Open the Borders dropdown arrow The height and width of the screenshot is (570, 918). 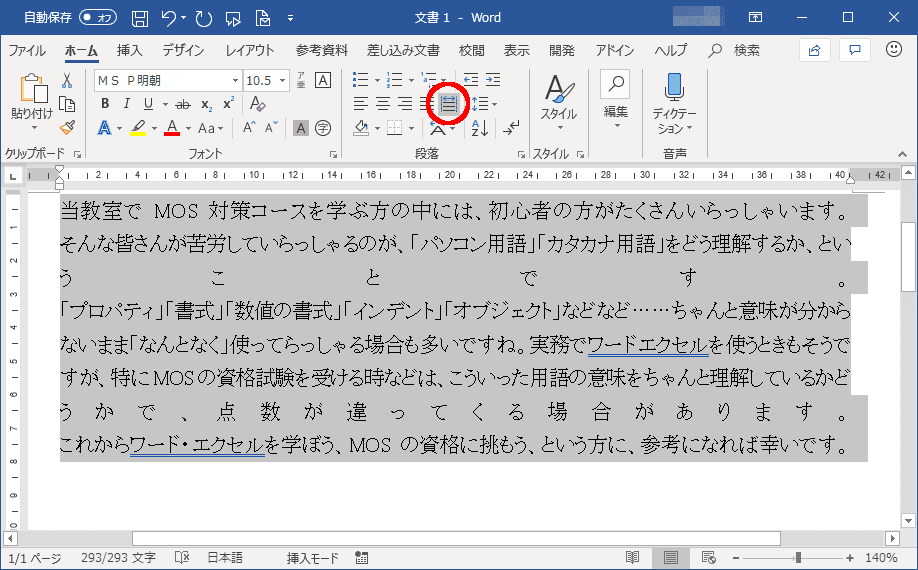tap(412, 128)
